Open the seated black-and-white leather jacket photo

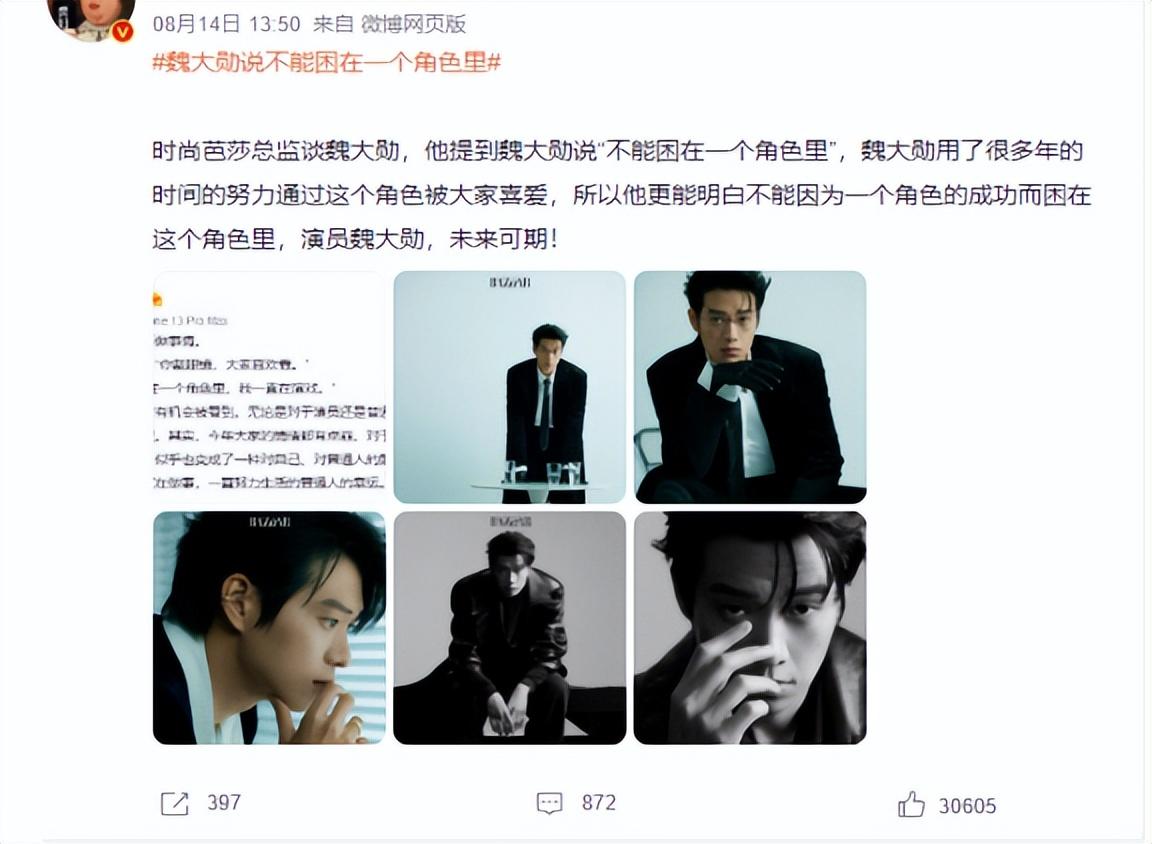[x=510, y=628]
